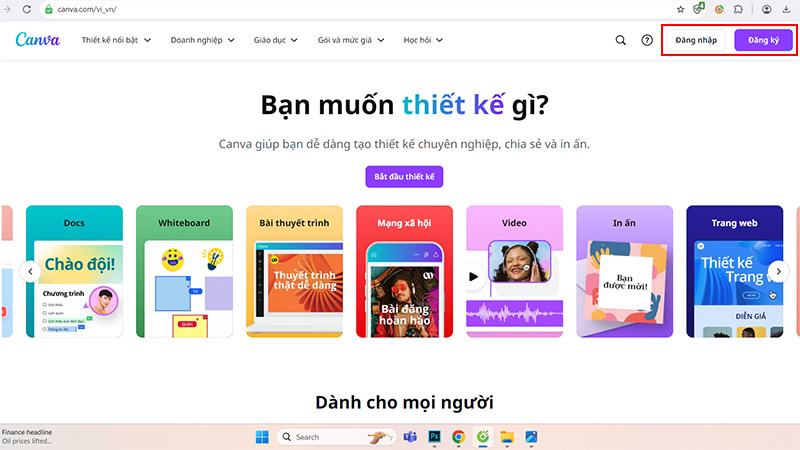Expand the Học hỏi menu
Viewport: 800px width, 450px height.
click(x=423, y=40)
